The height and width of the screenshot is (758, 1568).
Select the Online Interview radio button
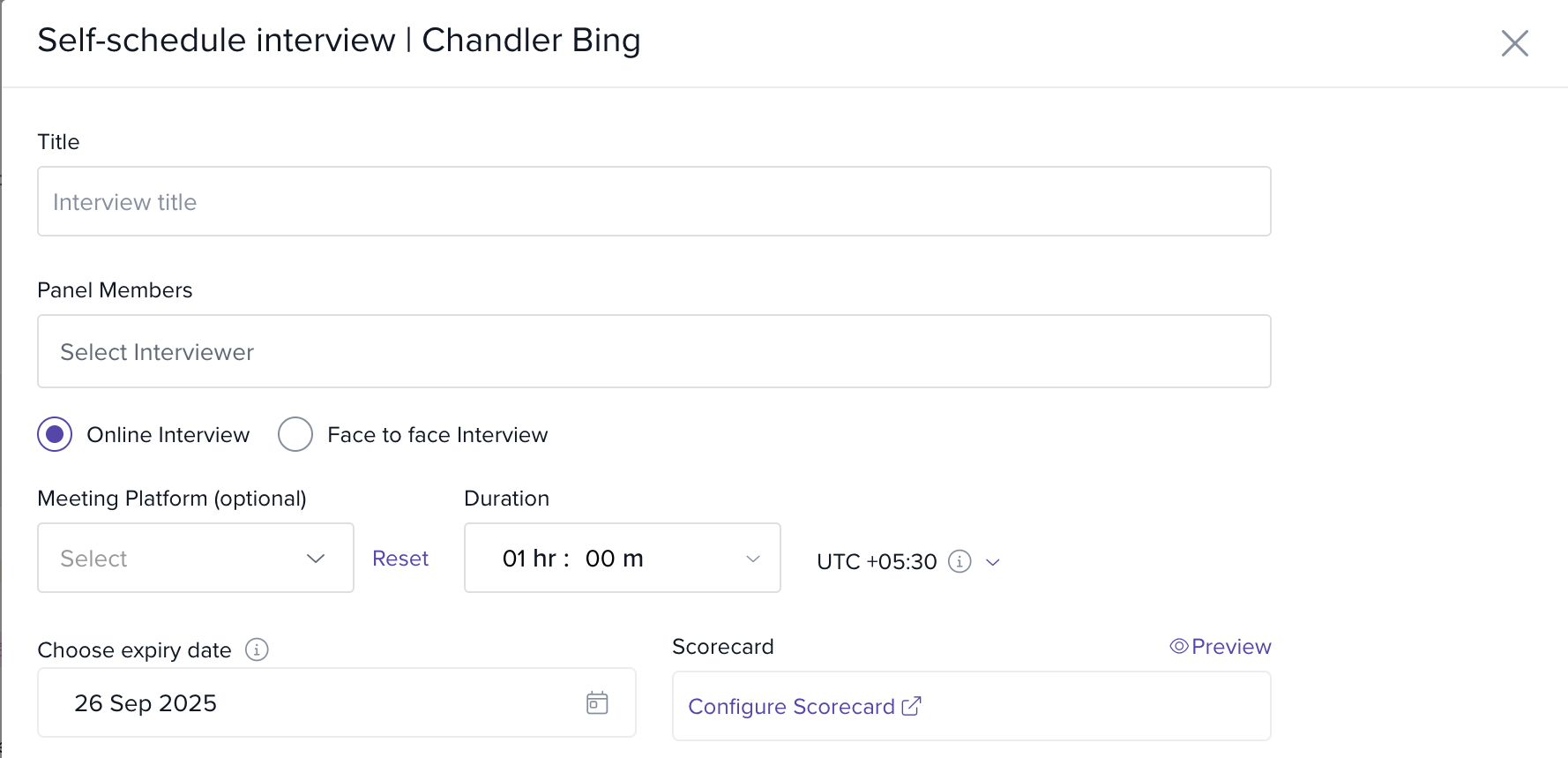[x=55, y=434]
